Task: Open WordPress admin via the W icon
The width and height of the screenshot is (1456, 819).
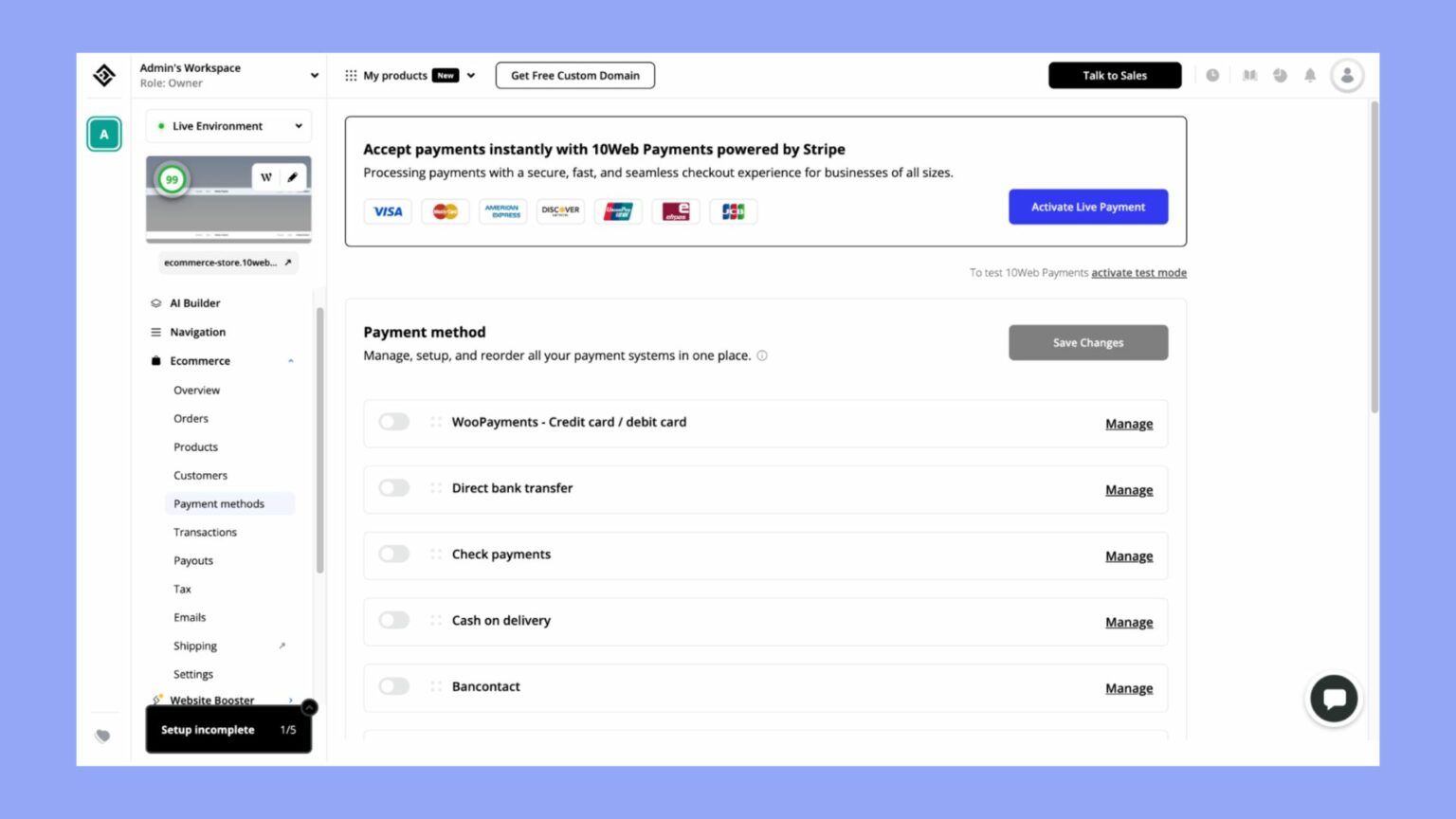Action: (267, 176)
